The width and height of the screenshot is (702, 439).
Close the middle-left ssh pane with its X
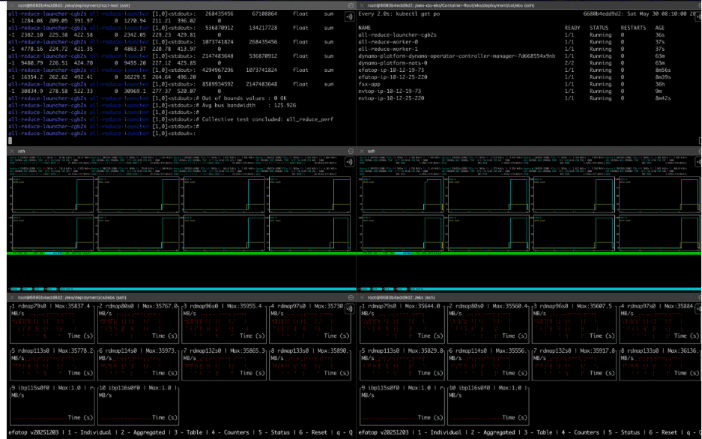12,151
